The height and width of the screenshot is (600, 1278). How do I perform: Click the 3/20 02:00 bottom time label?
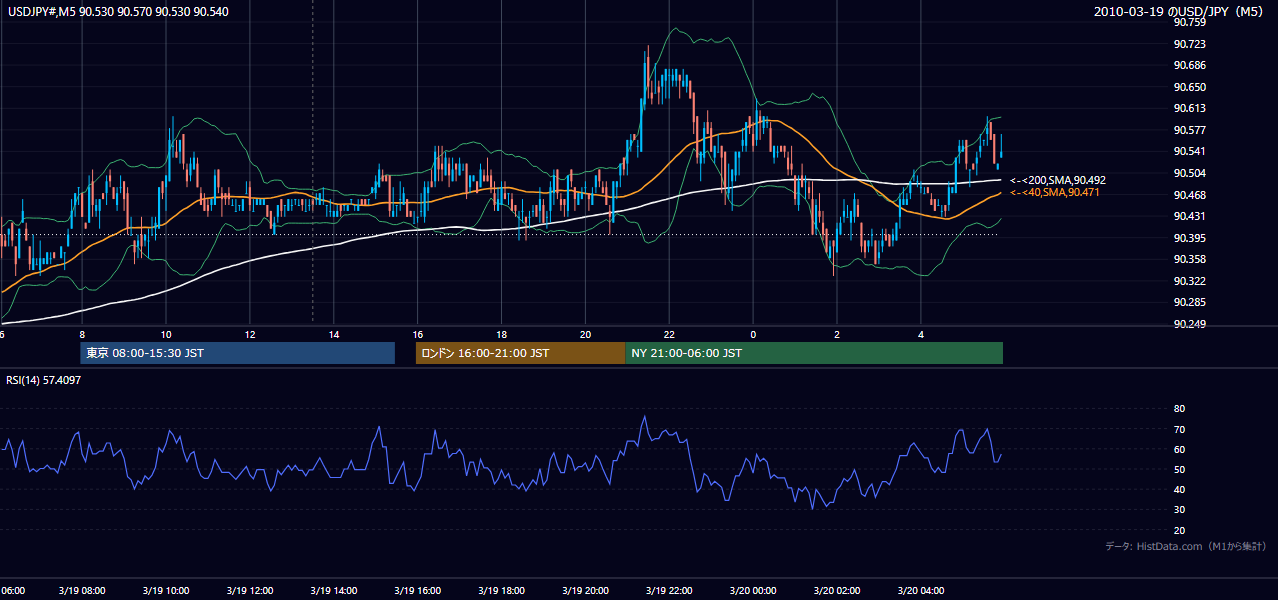click(x=837, y=590)
